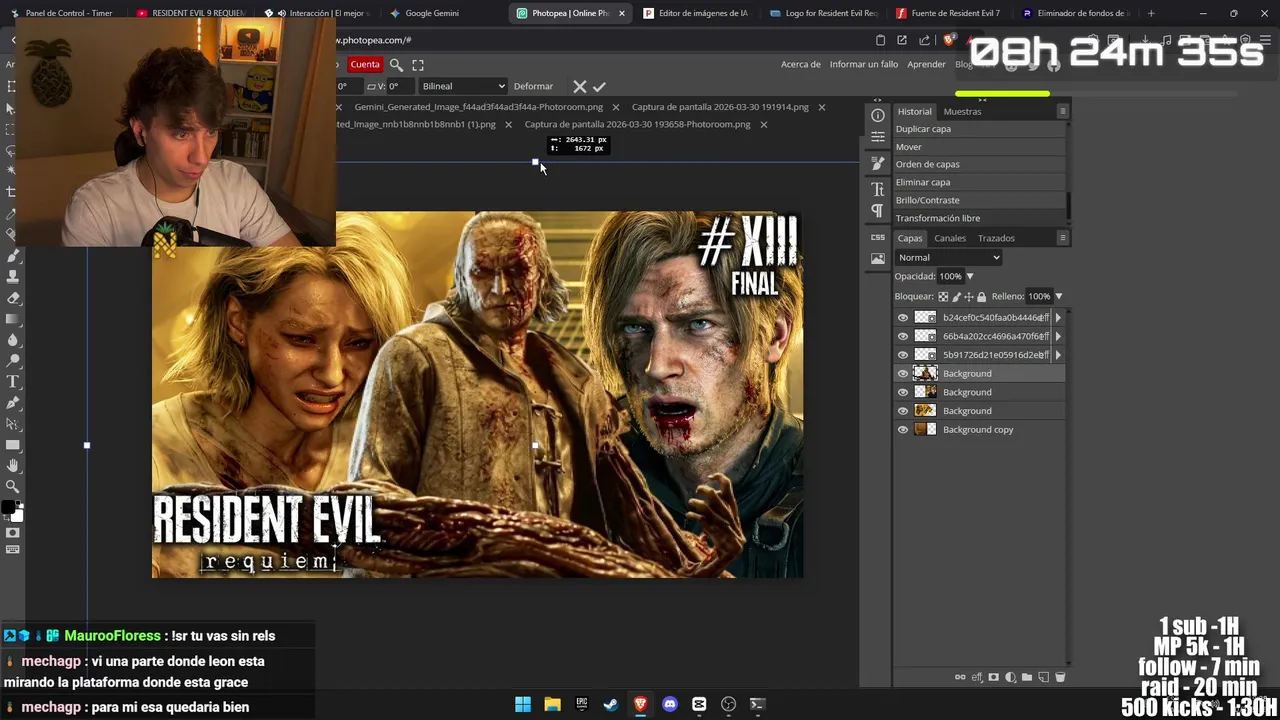Open the Info panel icon
Image resolution: width=1280 pixels, height=720 pixels.
coord(878,115)
